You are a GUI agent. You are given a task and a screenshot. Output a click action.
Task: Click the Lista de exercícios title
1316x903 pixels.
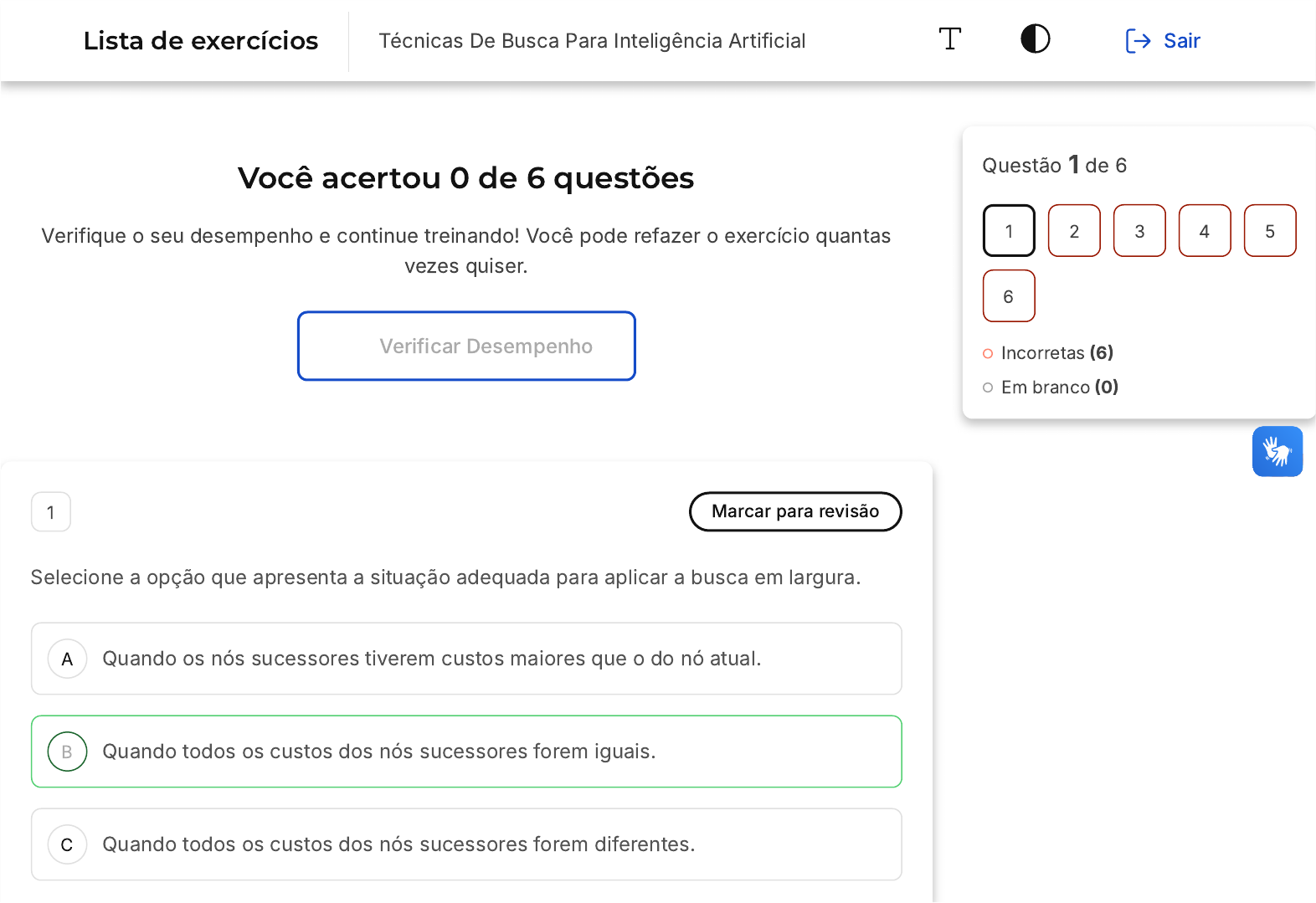[201, 41]
